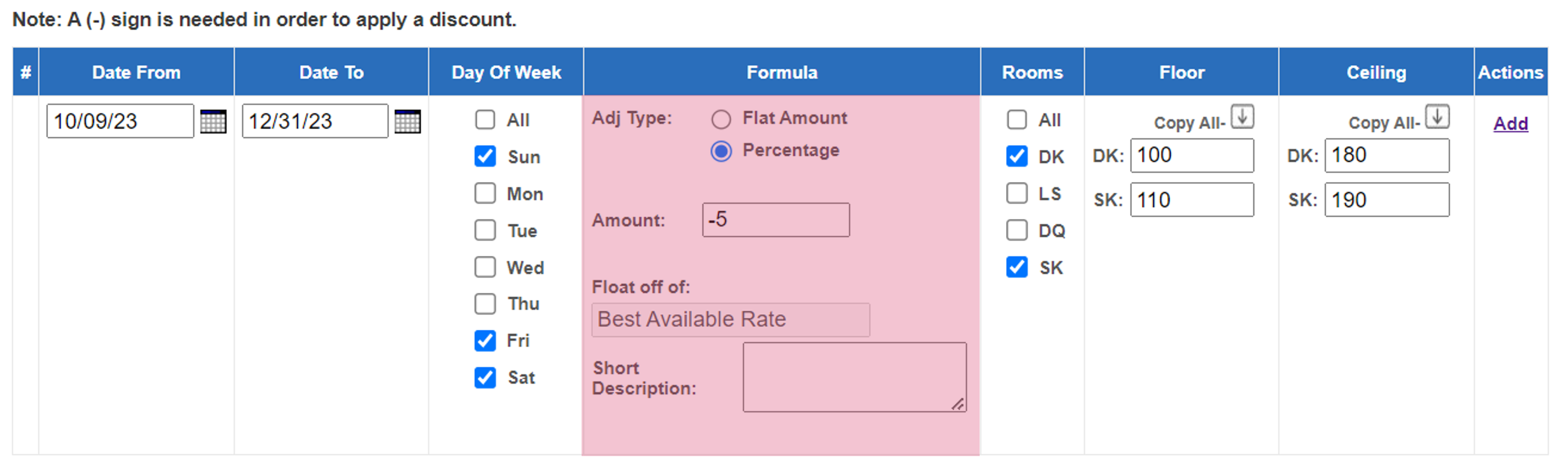Click the SK ceiling value field
The height and width of the screenshot is (465, 1568).
1387,200
